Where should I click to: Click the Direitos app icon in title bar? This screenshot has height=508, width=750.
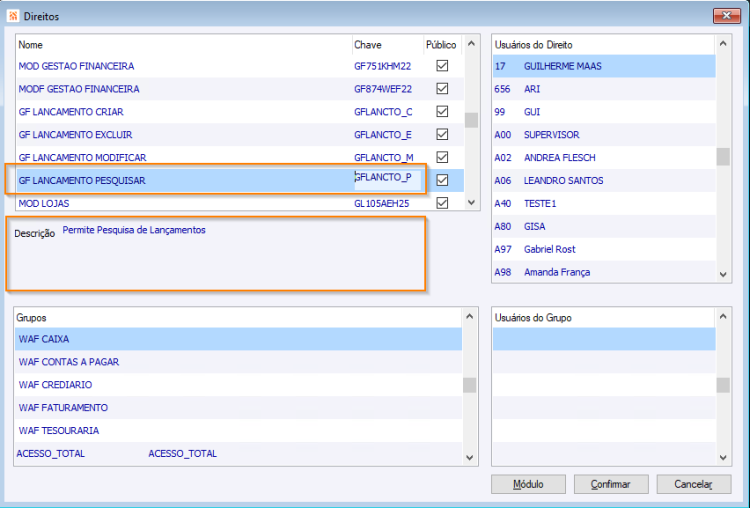tap(13, 16)
